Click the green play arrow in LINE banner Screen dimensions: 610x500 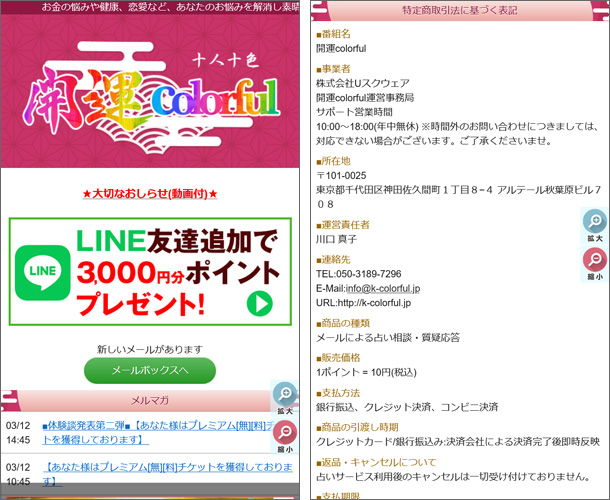(x=259, y=304)
